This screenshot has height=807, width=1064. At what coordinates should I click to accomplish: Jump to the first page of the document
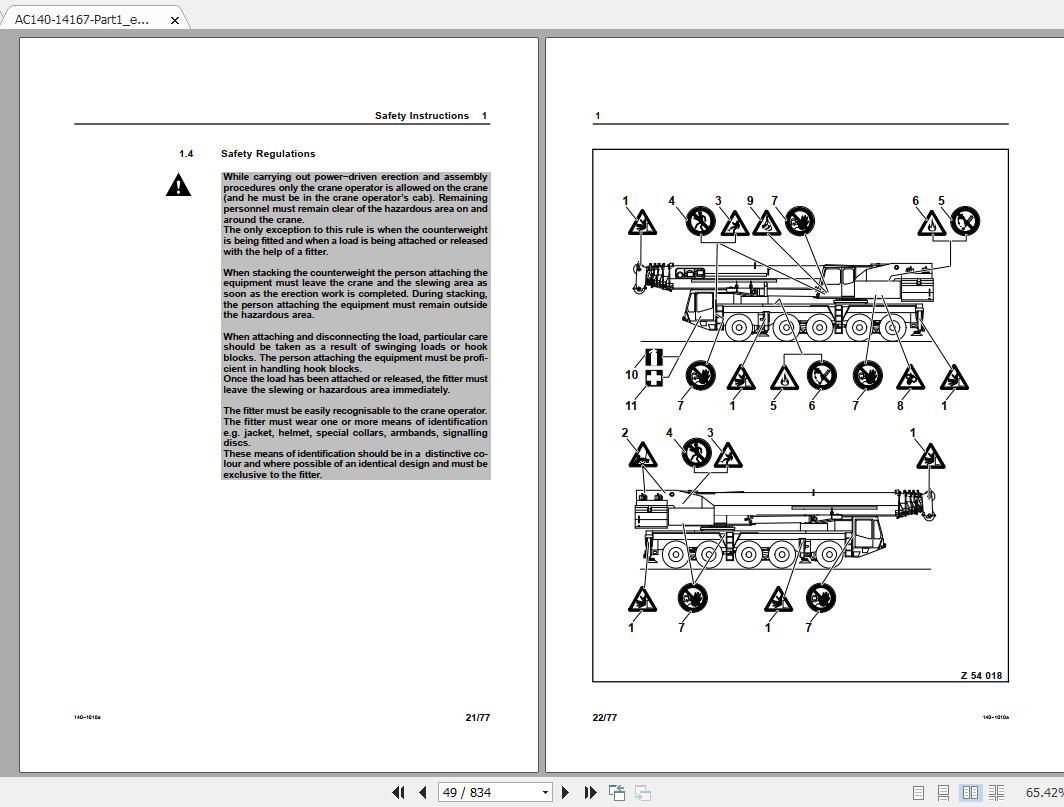(399, 792)
